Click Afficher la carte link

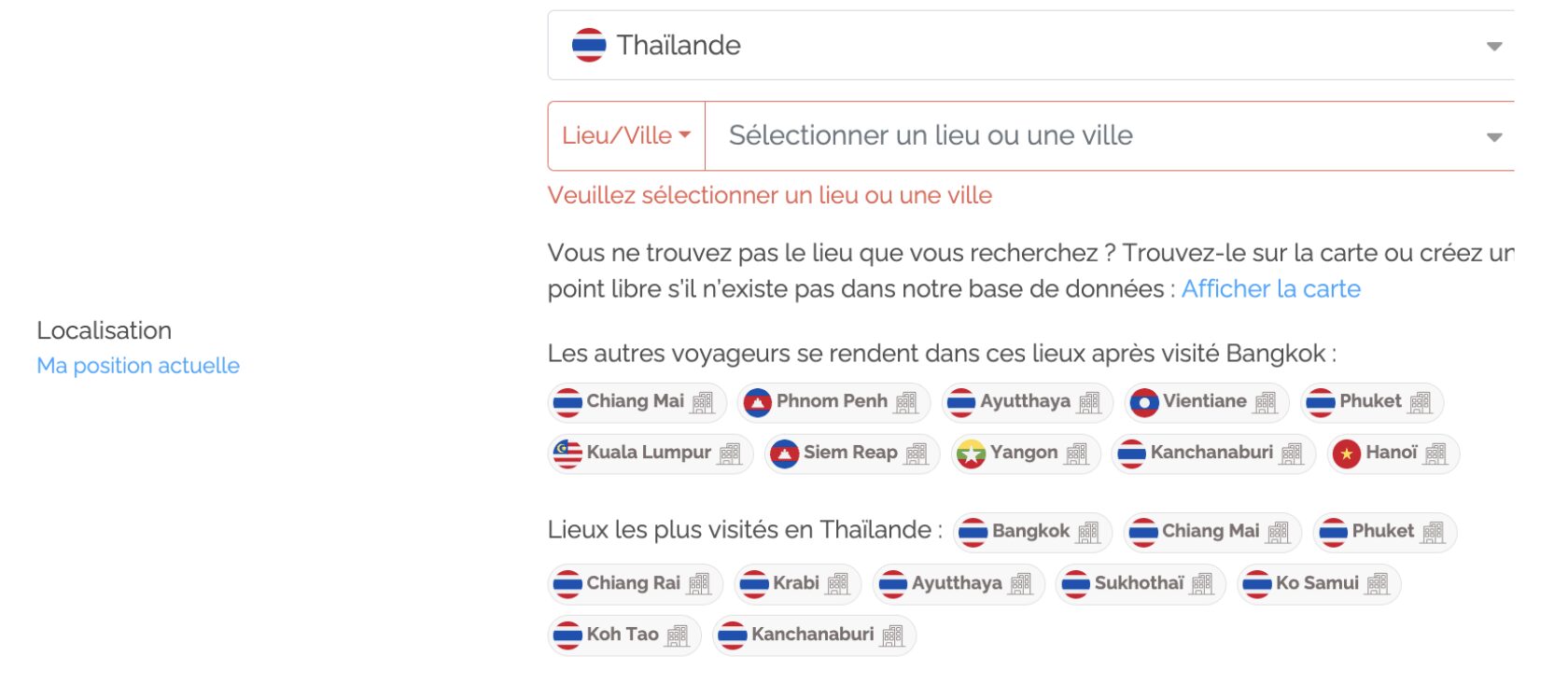tap(1271, 289)
